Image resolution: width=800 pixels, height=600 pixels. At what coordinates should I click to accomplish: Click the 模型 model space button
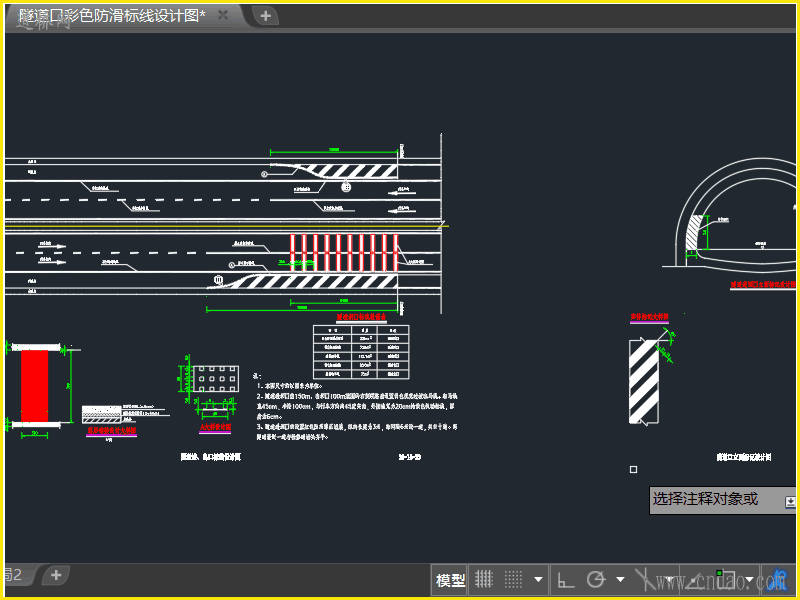pyautogui.click(x=451, y=579)
